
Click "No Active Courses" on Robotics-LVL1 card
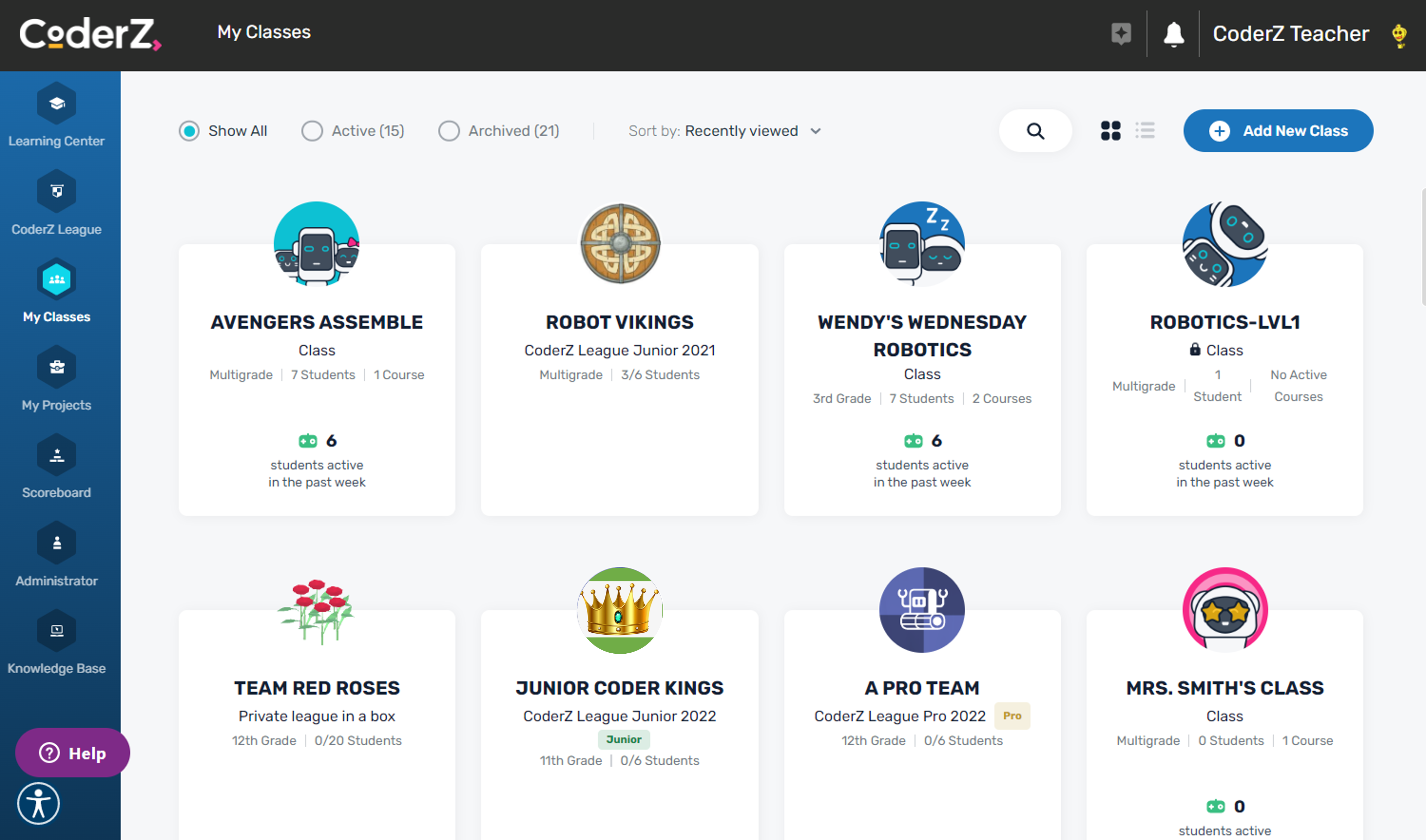[x=1299, y=386]
